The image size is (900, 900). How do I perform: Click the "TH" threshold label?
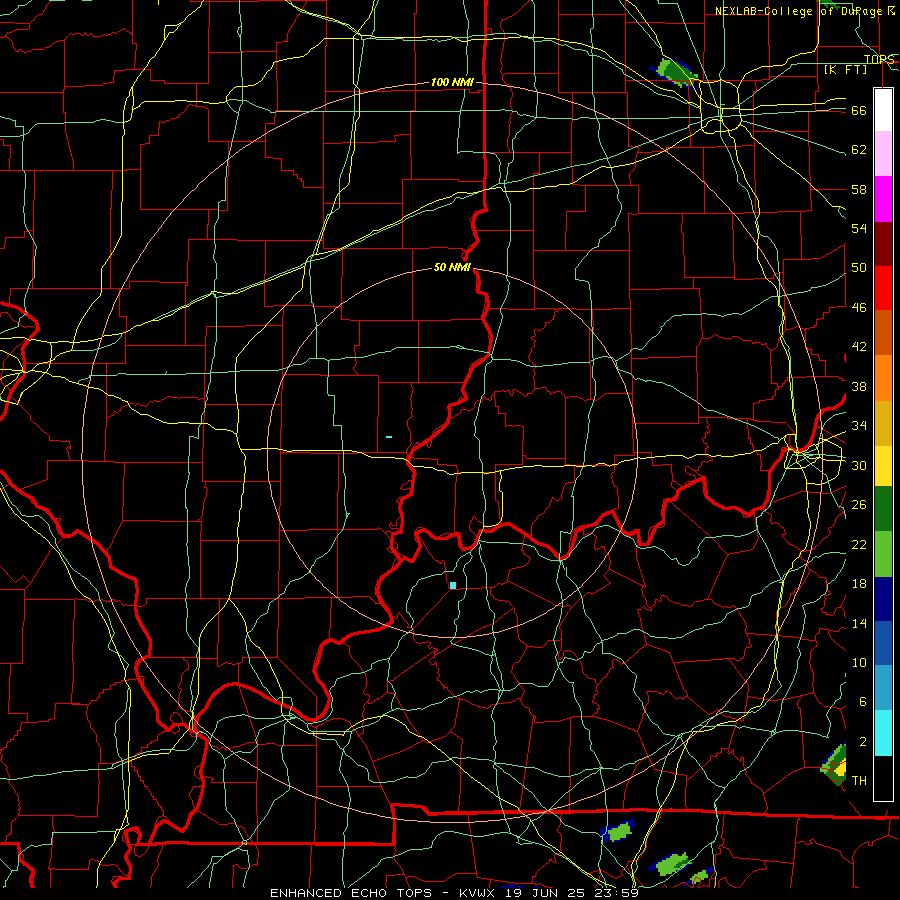pyautogui.click(x=859, y=781)
